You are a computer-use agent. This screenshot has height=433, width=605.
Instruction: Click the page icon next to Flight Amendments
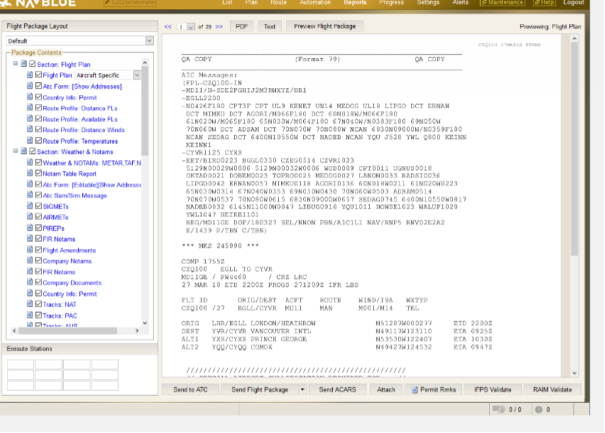click(30, 250)
